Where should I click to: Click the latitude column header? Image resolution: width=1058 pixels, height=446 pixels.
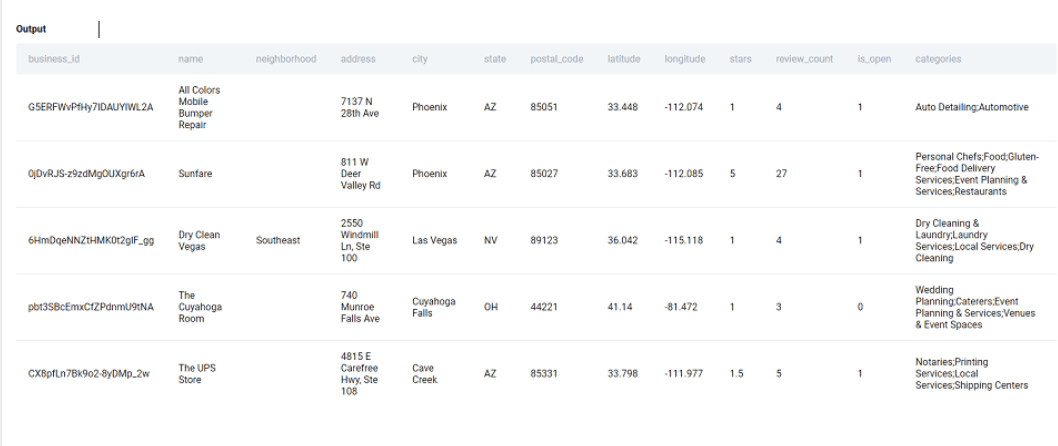tap(624, 59)
